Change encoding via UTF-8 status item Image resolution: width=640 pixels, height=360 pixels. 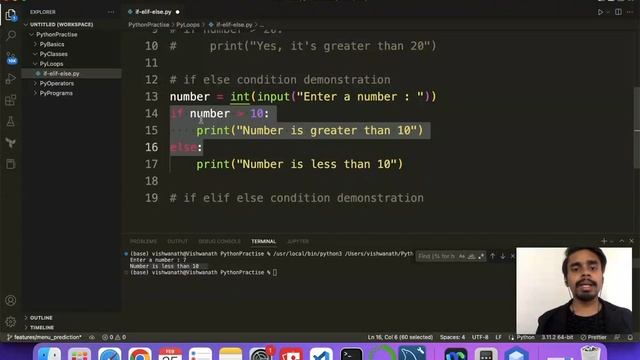pyautogui.click(x=480, y=338)
